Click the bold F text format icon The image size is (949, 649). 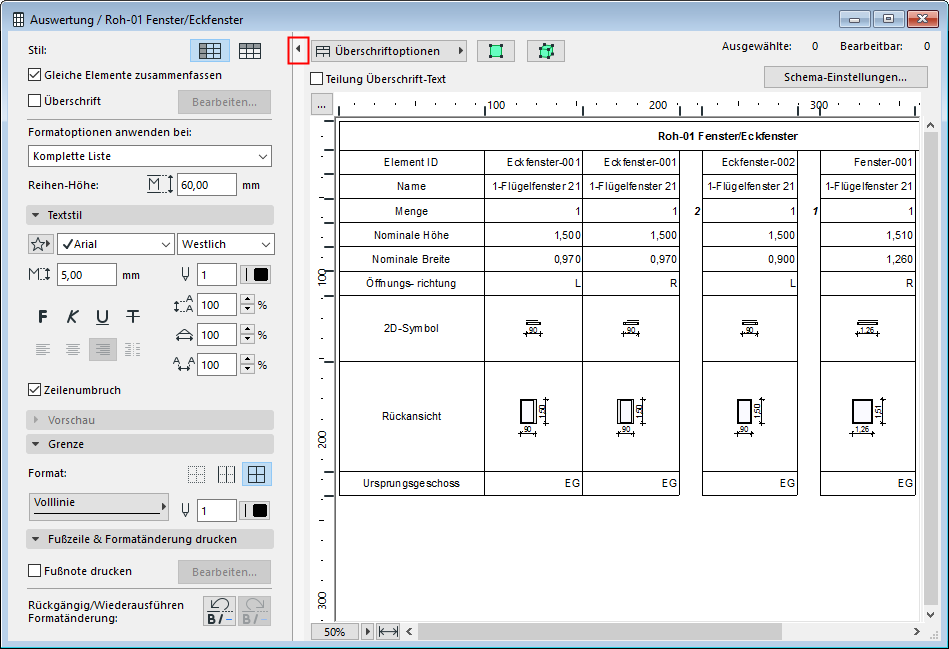42,317
